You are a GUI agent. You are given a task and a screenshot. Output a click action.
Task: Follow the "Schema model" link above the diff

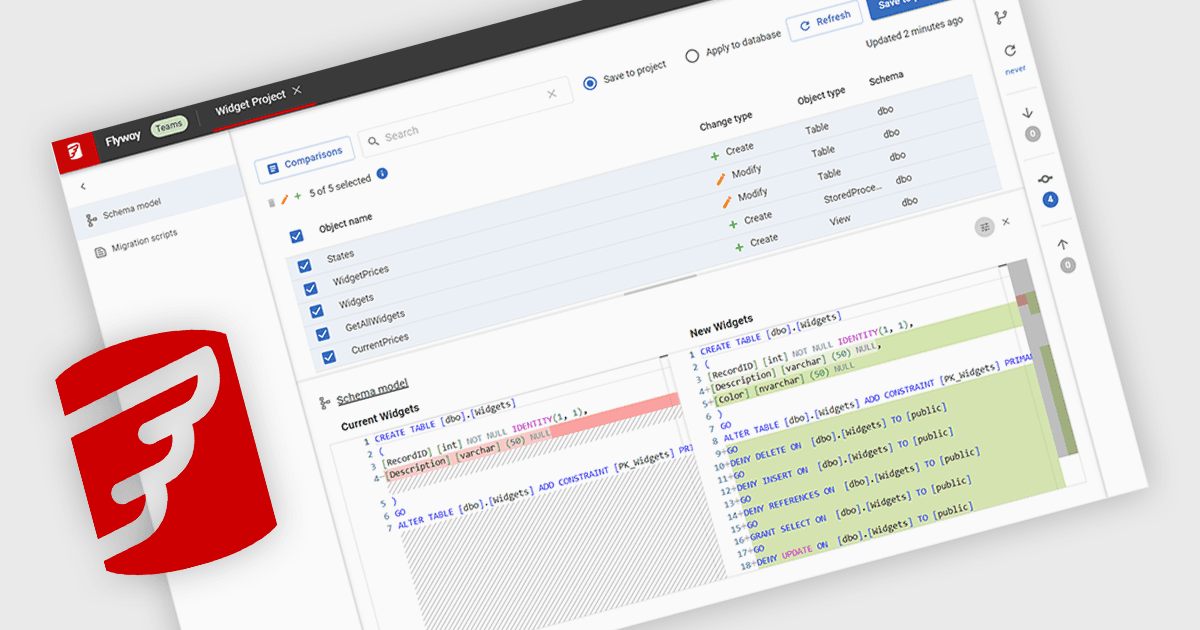[x=372, y=392]
